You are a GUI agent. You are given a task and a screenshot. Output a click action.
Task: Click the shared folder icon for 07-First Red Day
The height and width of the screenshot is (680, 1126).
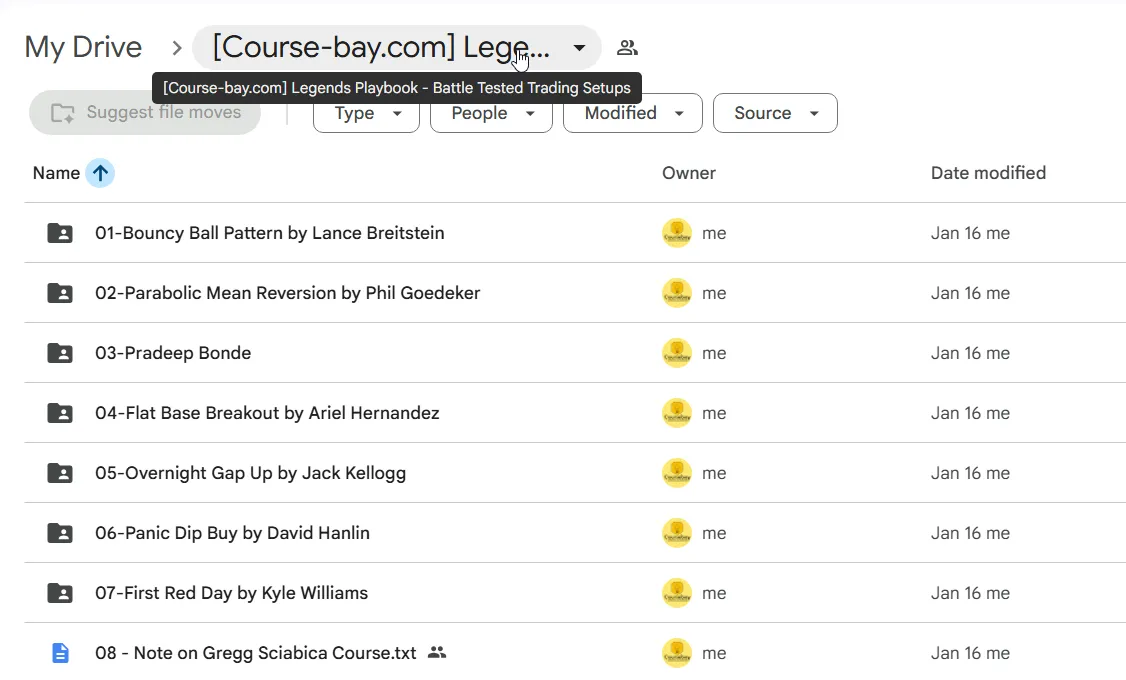coord(60,593)
